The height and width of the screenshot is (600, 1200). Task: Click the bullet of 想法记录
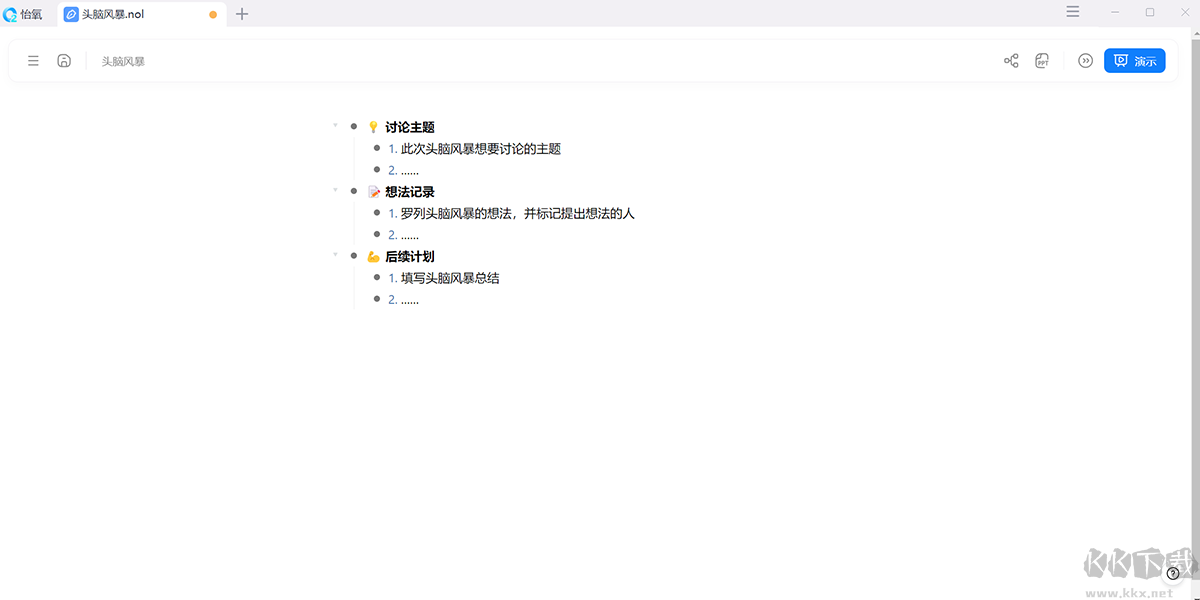354,191
